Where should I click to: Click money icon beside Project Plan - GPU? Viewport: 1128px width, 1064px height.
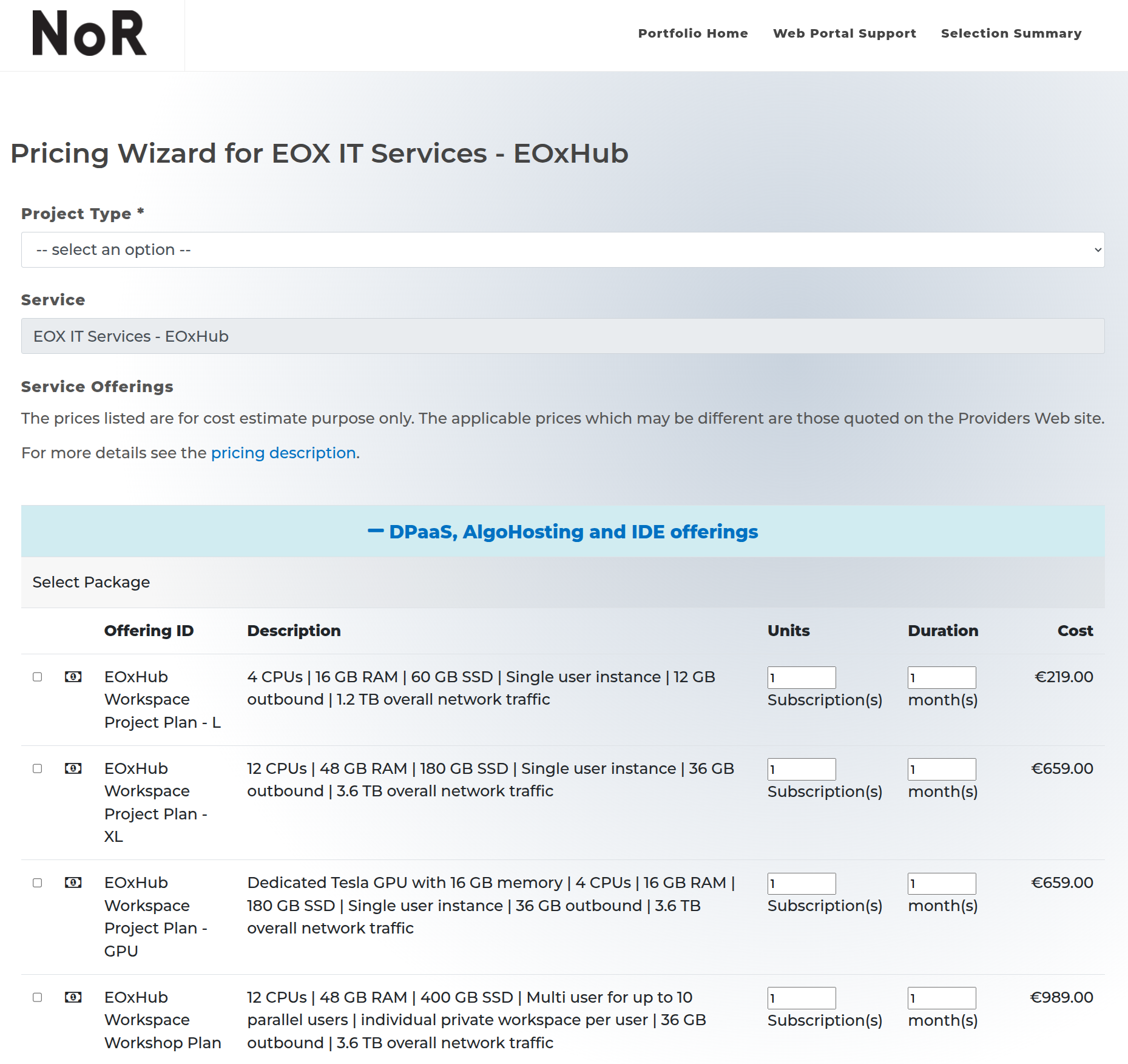[x=73, y=883]
